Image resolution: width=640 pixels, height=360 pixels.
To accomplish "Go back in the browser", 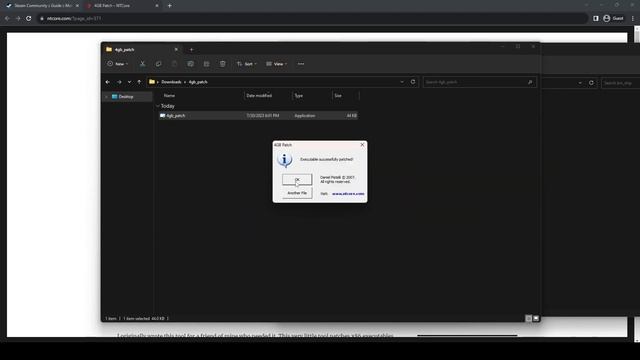I will 7,18.
